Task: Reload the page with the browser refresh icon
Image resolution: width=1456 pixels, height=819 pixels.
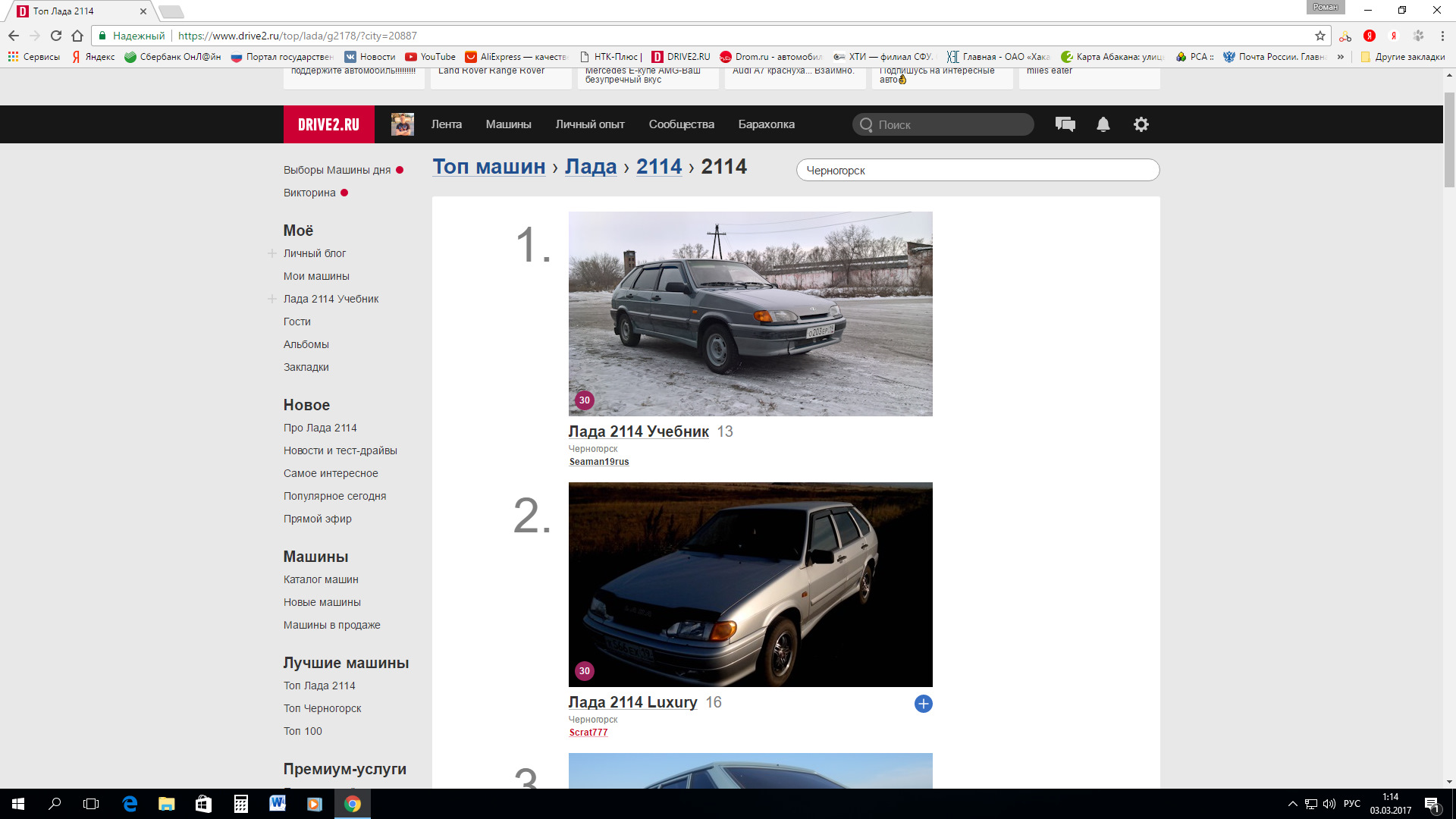Action: 55,36
